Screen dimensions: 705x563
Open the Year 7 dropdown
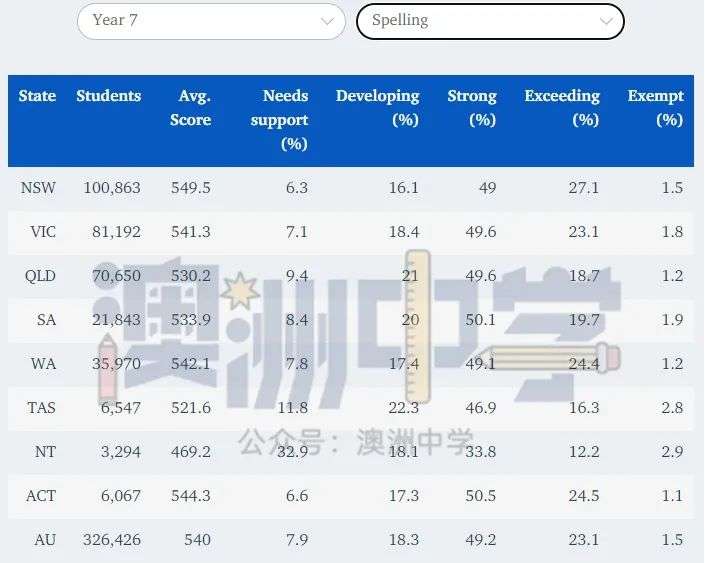pyautogui.click(x=210, y=21)
